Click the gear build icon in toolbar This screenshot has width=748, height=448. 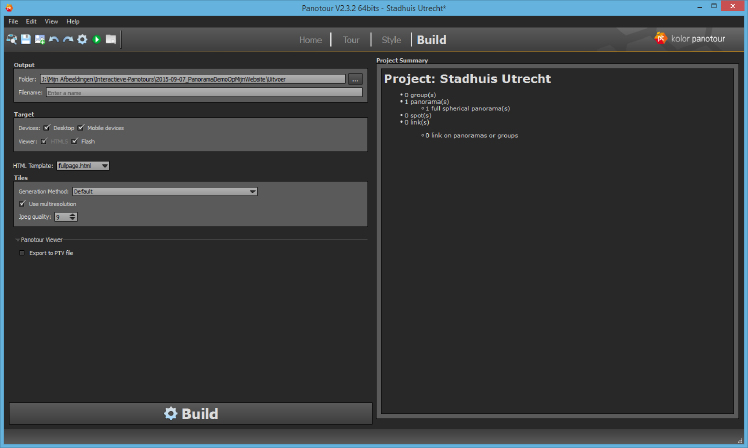pos(82,40)
